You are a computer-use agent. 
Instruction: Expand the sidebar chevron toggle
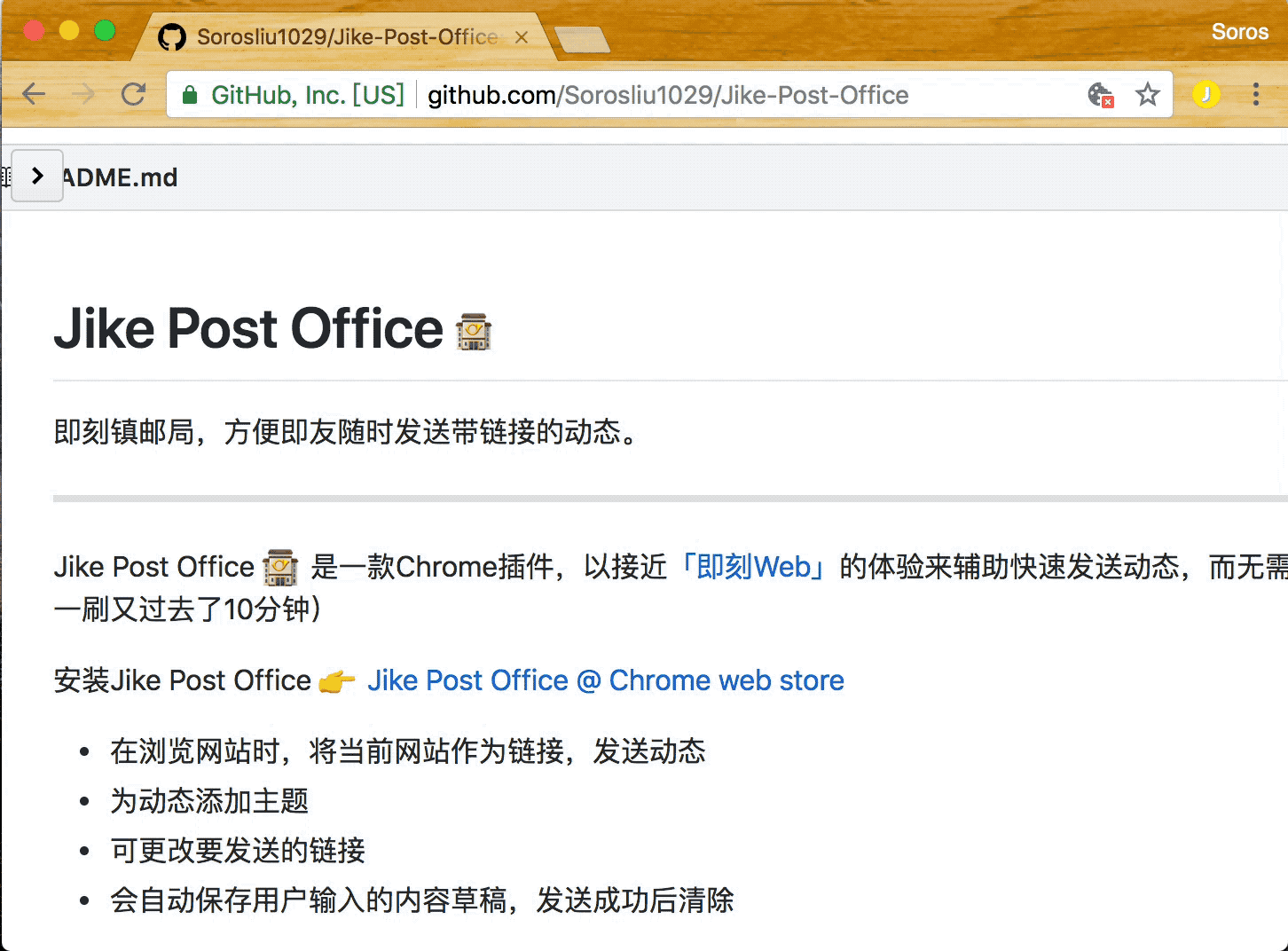point(37,176)
